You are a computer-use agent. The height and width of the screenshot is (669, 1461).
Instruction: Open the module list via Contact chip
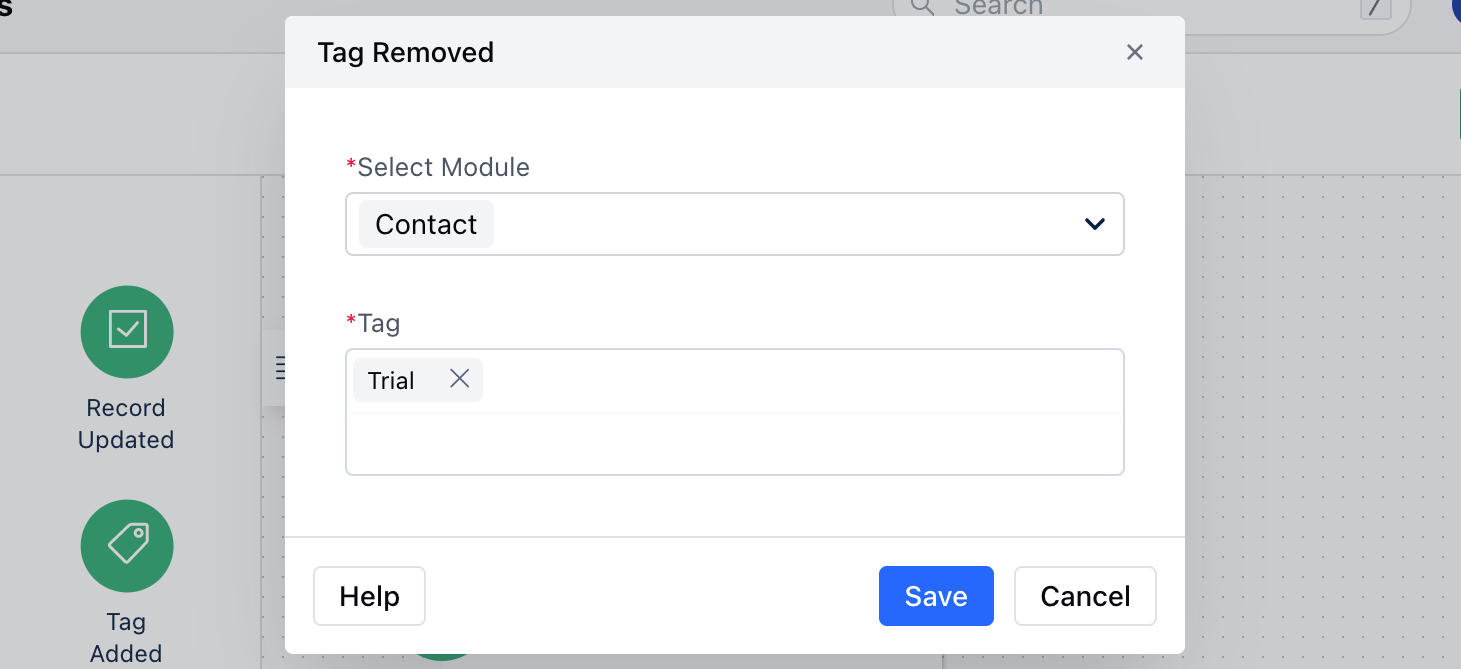(426, 224)
